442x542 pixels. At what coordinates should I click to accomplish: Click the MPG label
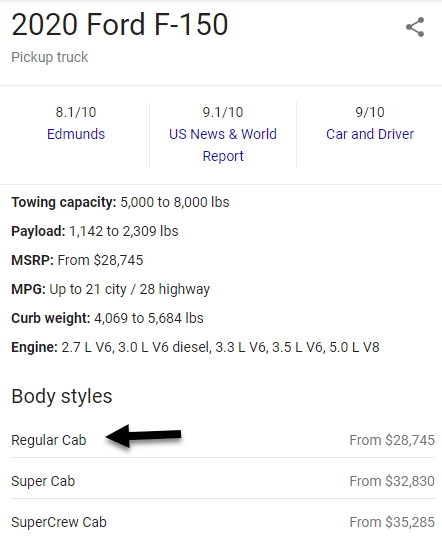tap(28, 289)
